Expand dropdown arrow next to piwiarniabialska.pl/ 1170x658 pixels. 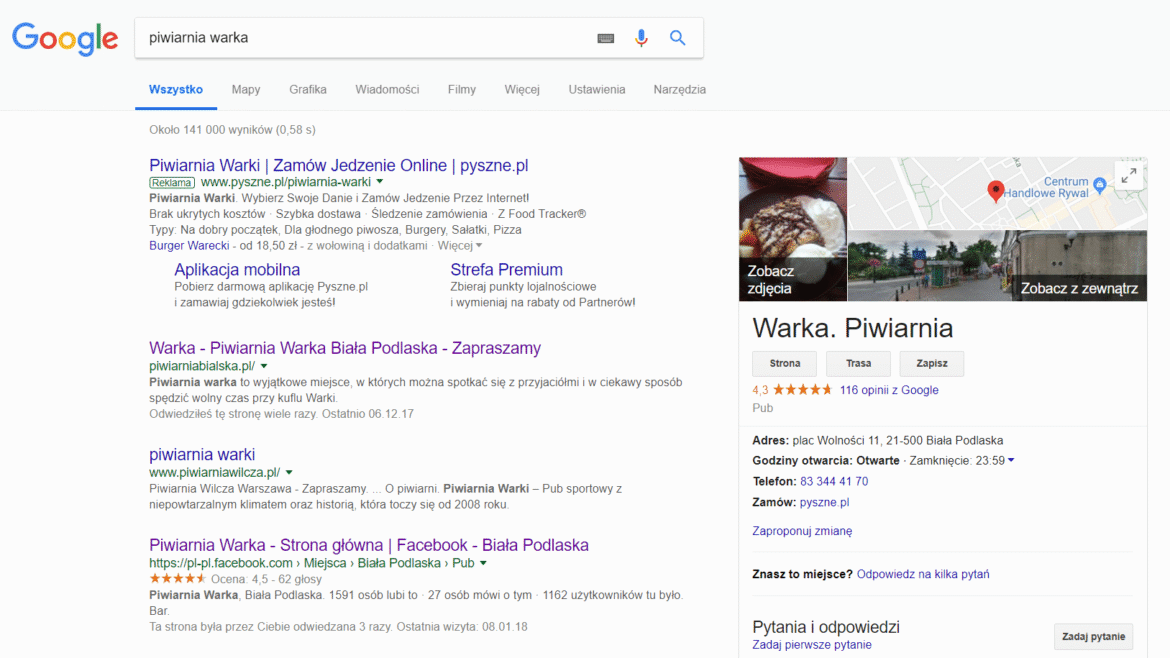[x=264, y=366]
